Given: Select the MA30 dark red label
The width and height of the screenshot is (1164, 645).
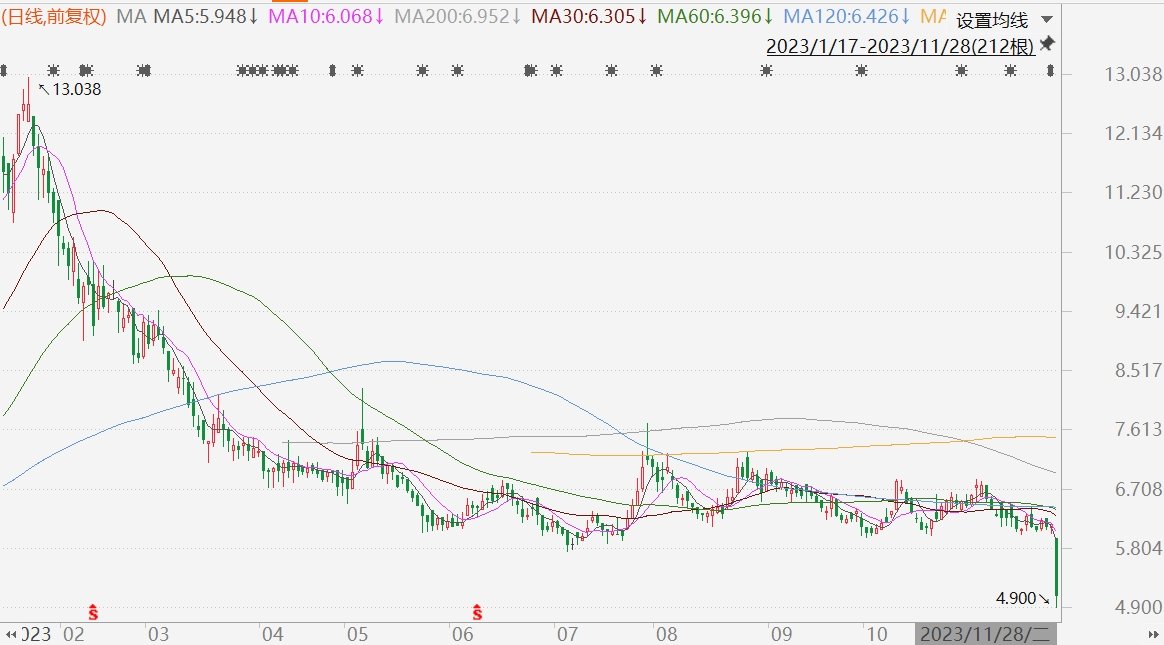Looking at the screenshot, I should 587,16.
